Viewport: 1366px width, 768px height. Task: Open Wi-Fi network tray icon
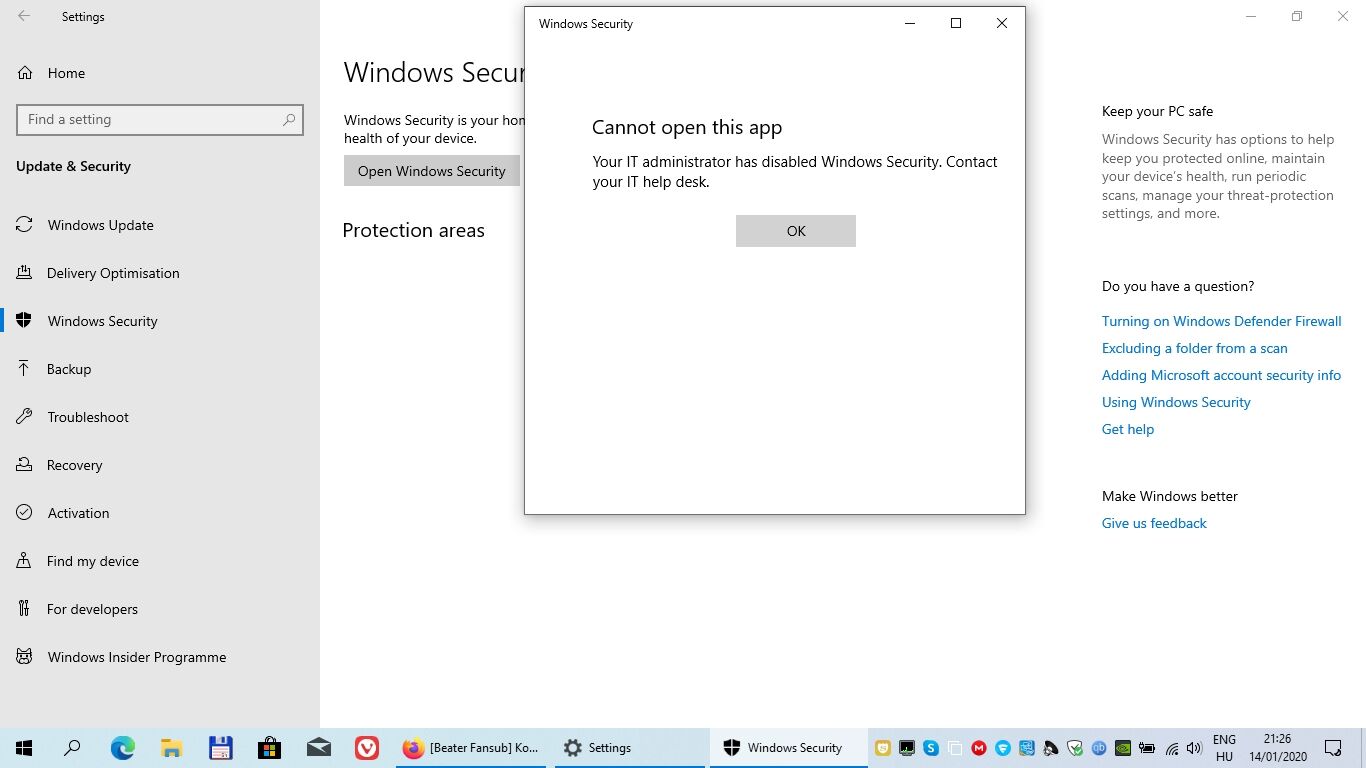point(1172,749)
